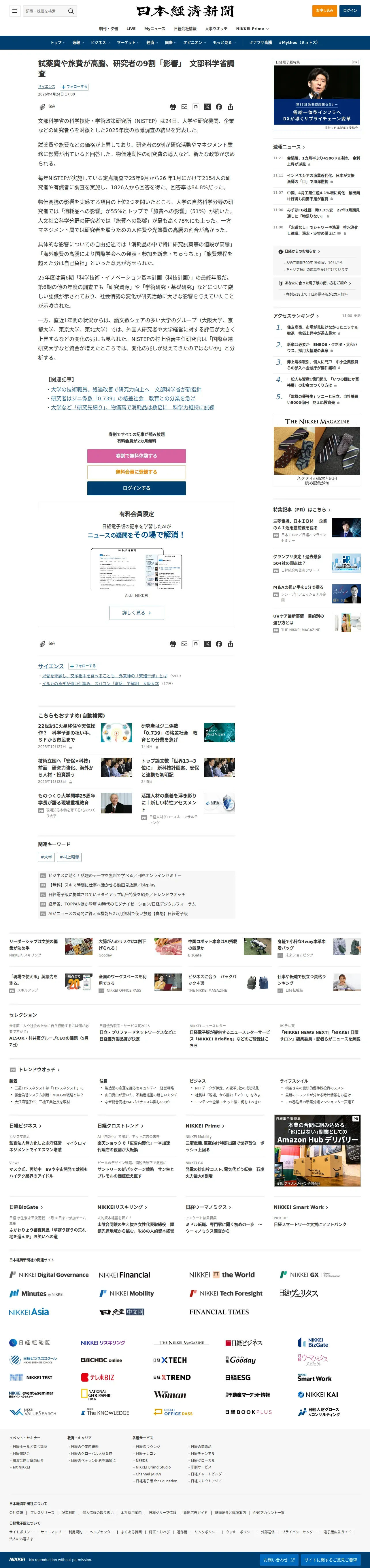The image size is (370, 1568).
Task: Open the NIKKEI Tech Foresight logo
Action: tap(226, 1293)
